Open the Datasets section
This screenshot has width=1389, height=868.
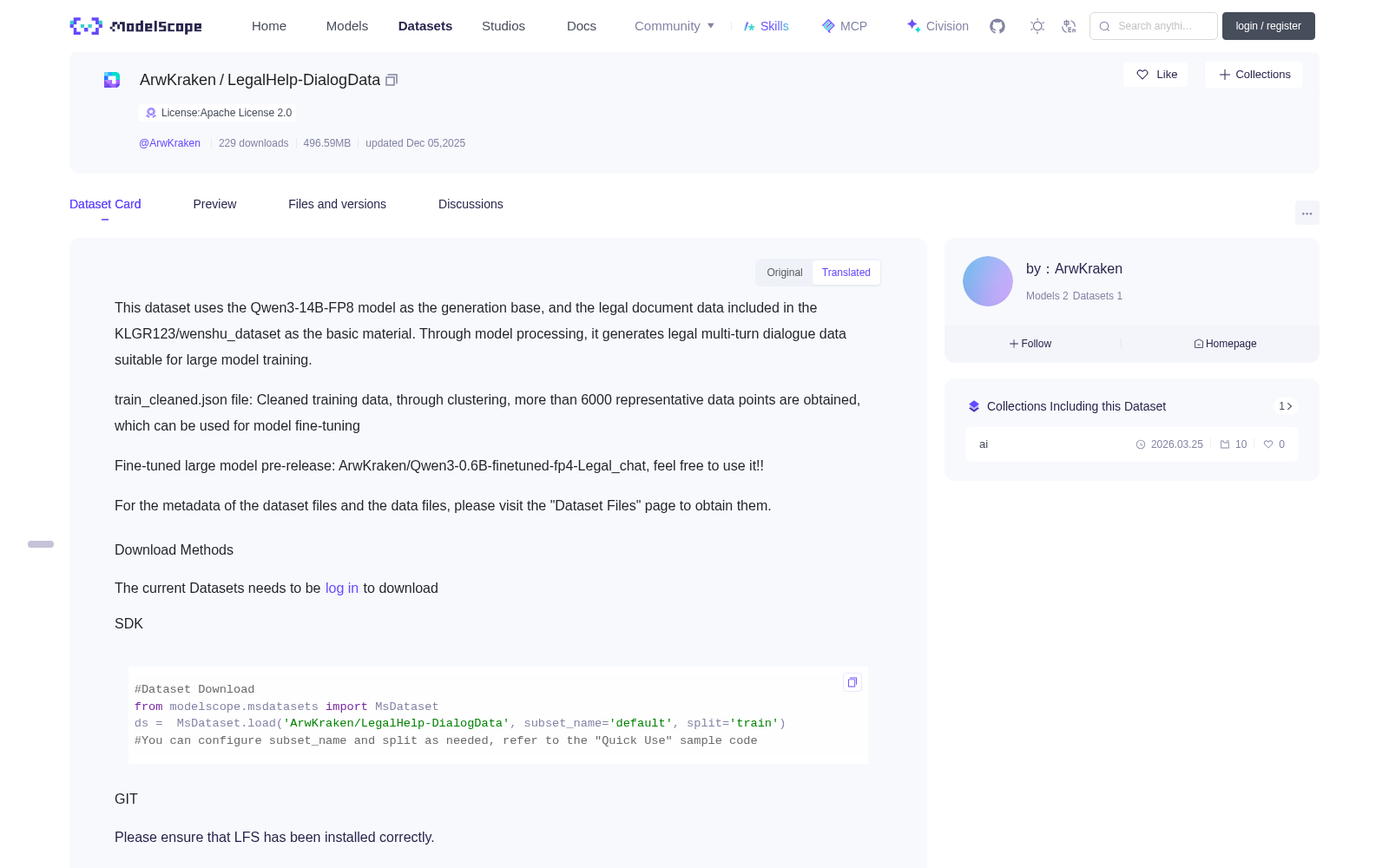(425, 26)
